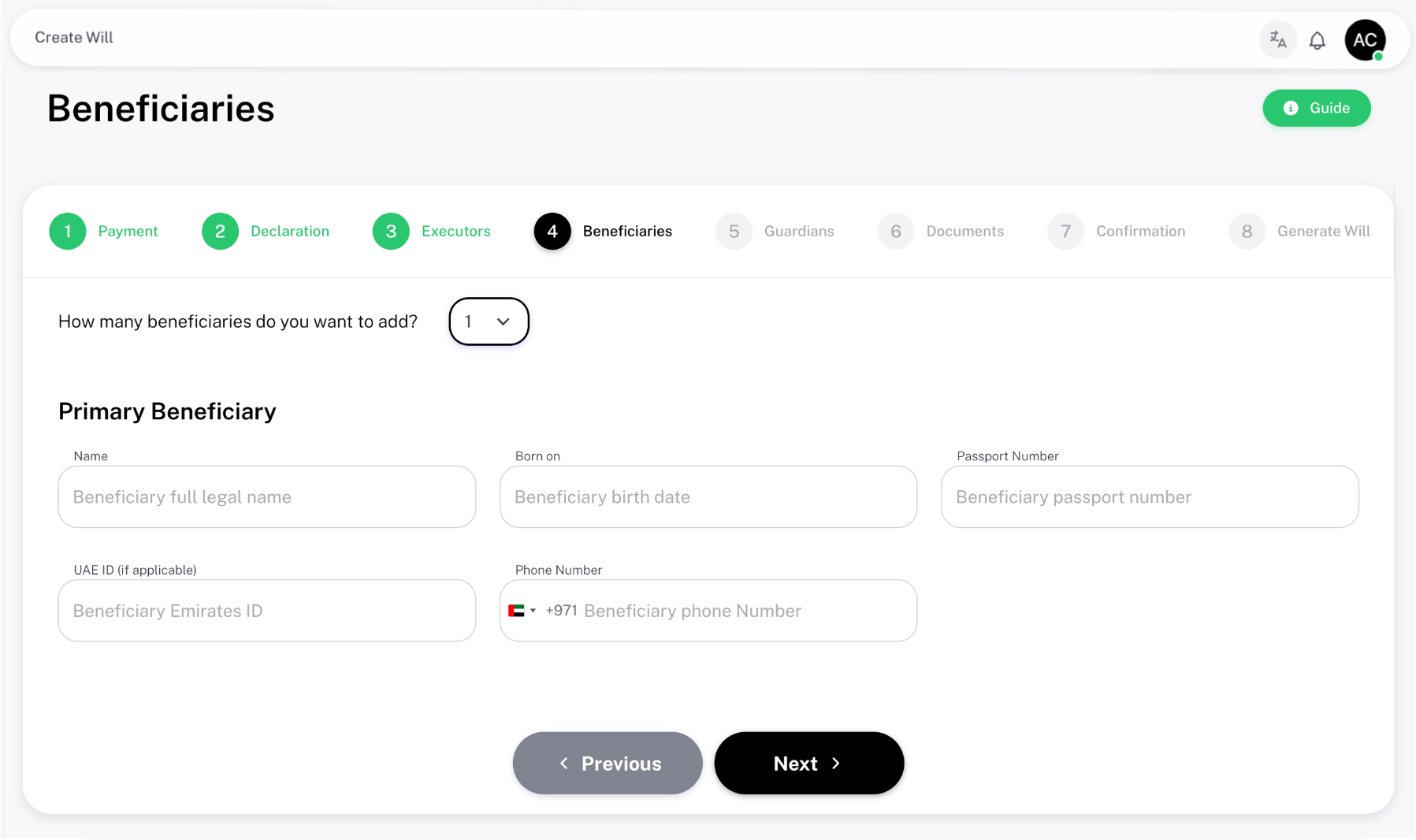Click the Next button
1416x840 pixels.
coord(809,764)
